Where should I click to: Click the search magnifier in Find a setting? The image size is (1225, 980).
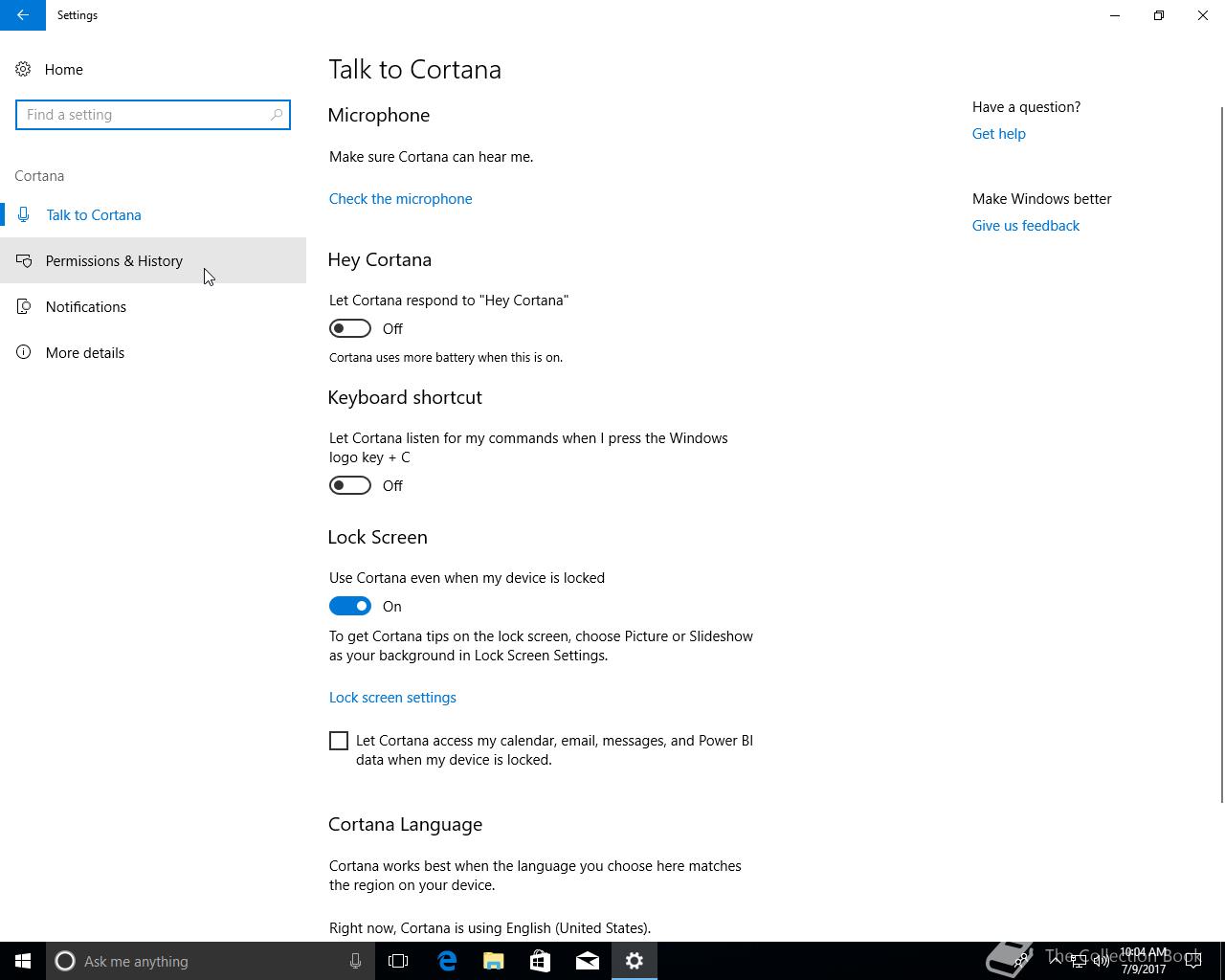point(277,115)
